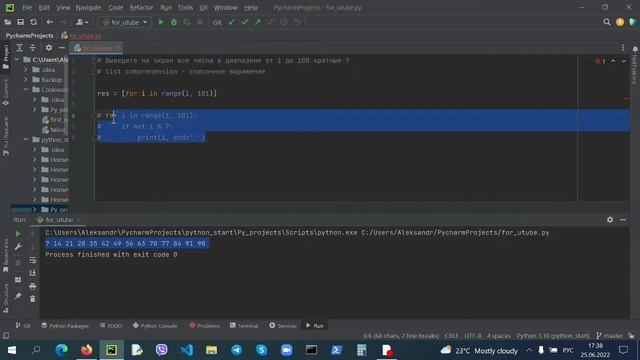Click process exit message in console
This screenshot has height=360, width=640.
point(111,255)
